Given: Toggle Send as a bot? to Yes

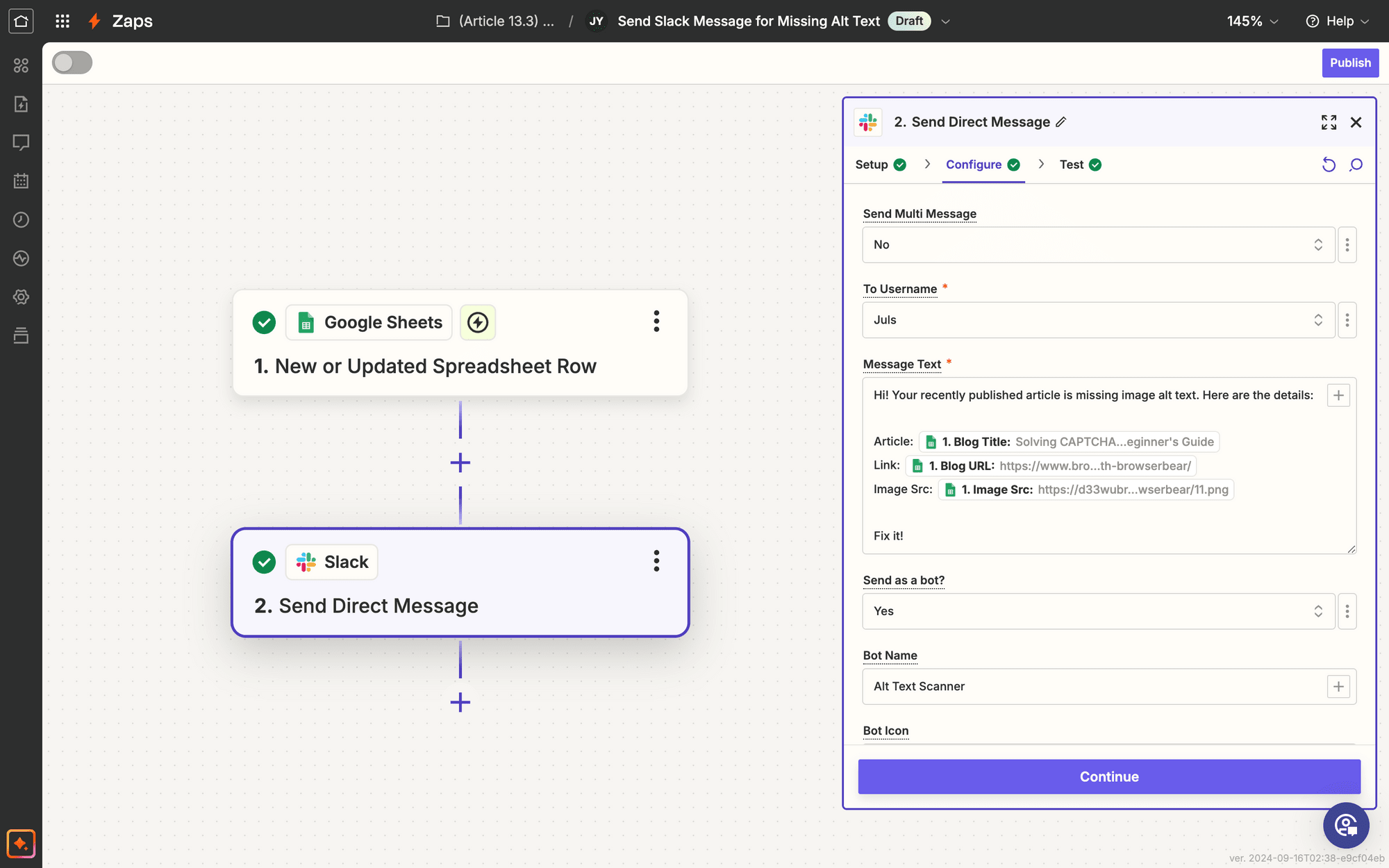Looking at the screenshot, I should [1097, 611].
